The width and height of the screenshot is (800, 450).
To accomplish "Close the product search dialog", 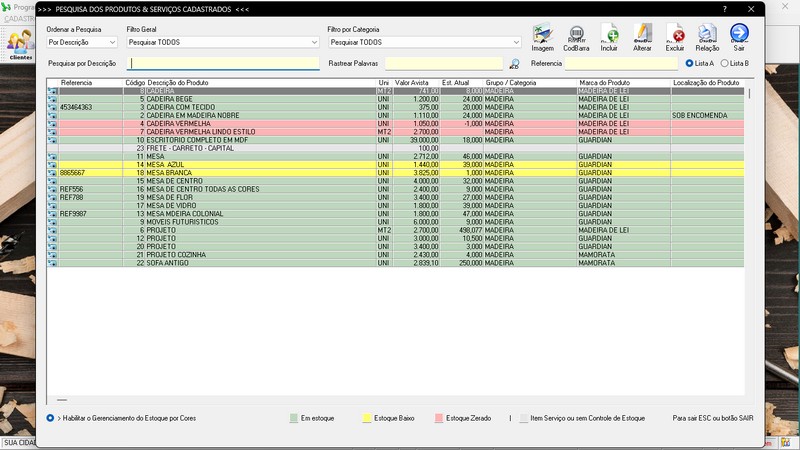I will pyautogui.click(x=751, y=9).
